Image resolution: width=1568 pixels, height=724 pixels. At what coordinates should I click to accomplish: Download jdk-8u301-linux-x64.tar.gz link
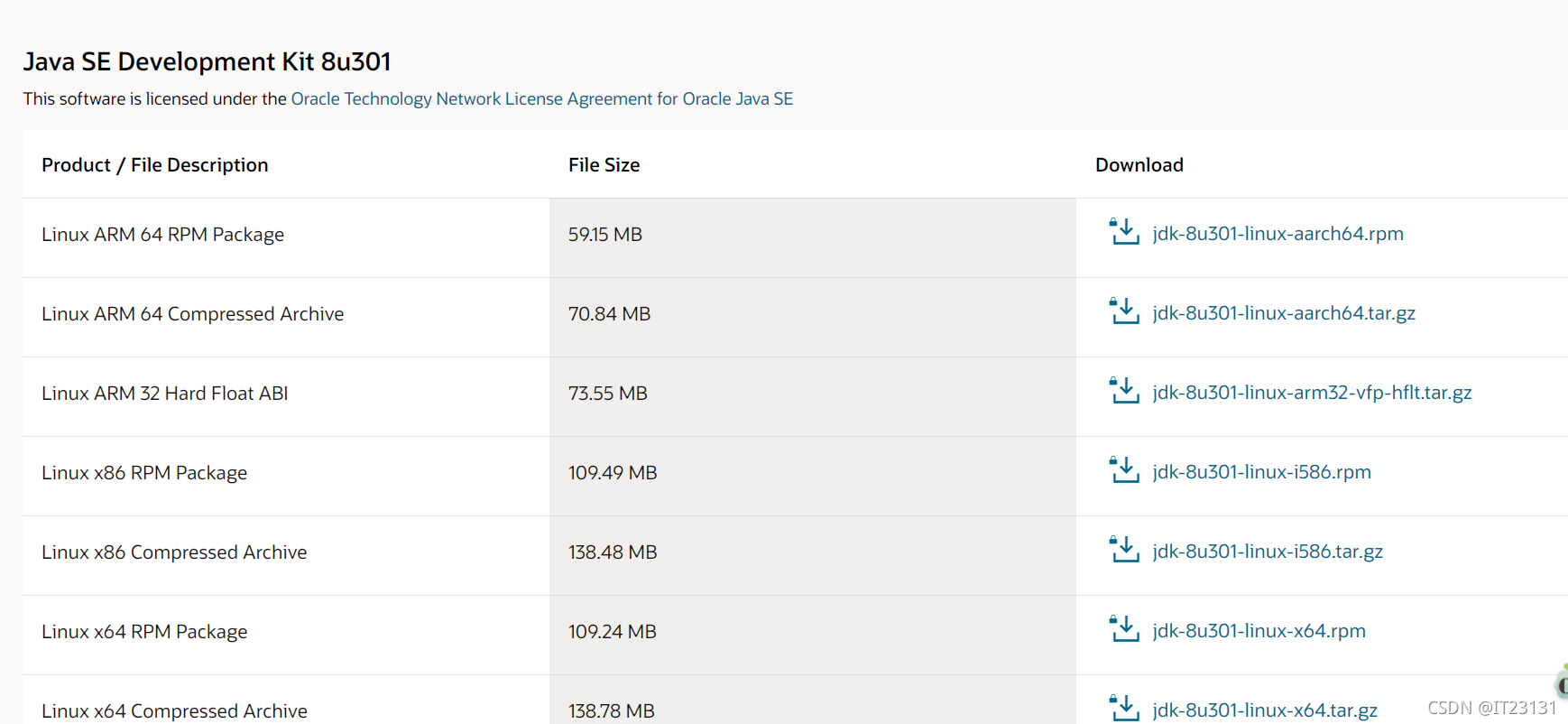click(x=1265, y=710)
